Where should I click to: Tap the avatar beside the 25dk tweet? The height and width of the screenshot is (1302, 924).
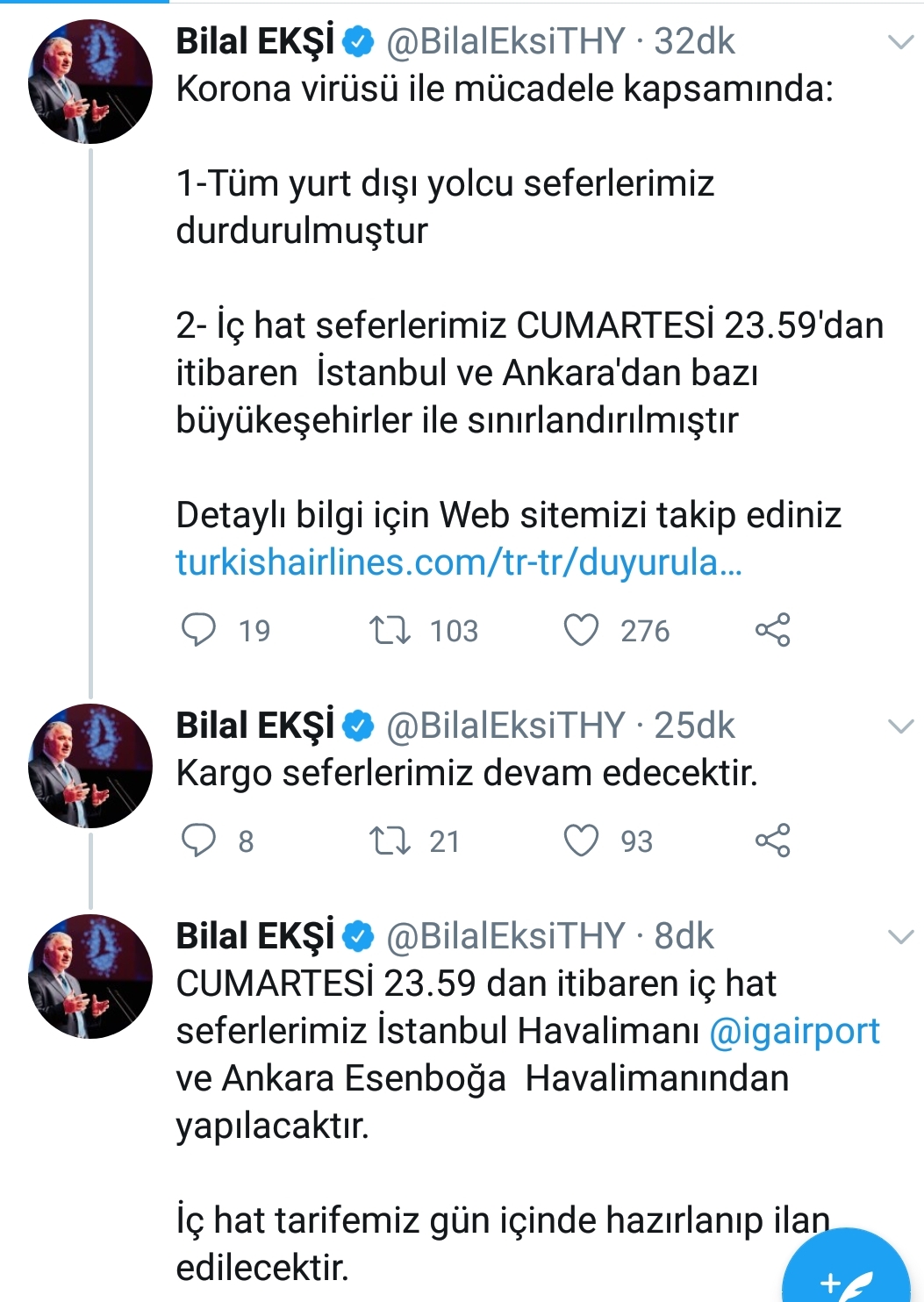[90, 766]
